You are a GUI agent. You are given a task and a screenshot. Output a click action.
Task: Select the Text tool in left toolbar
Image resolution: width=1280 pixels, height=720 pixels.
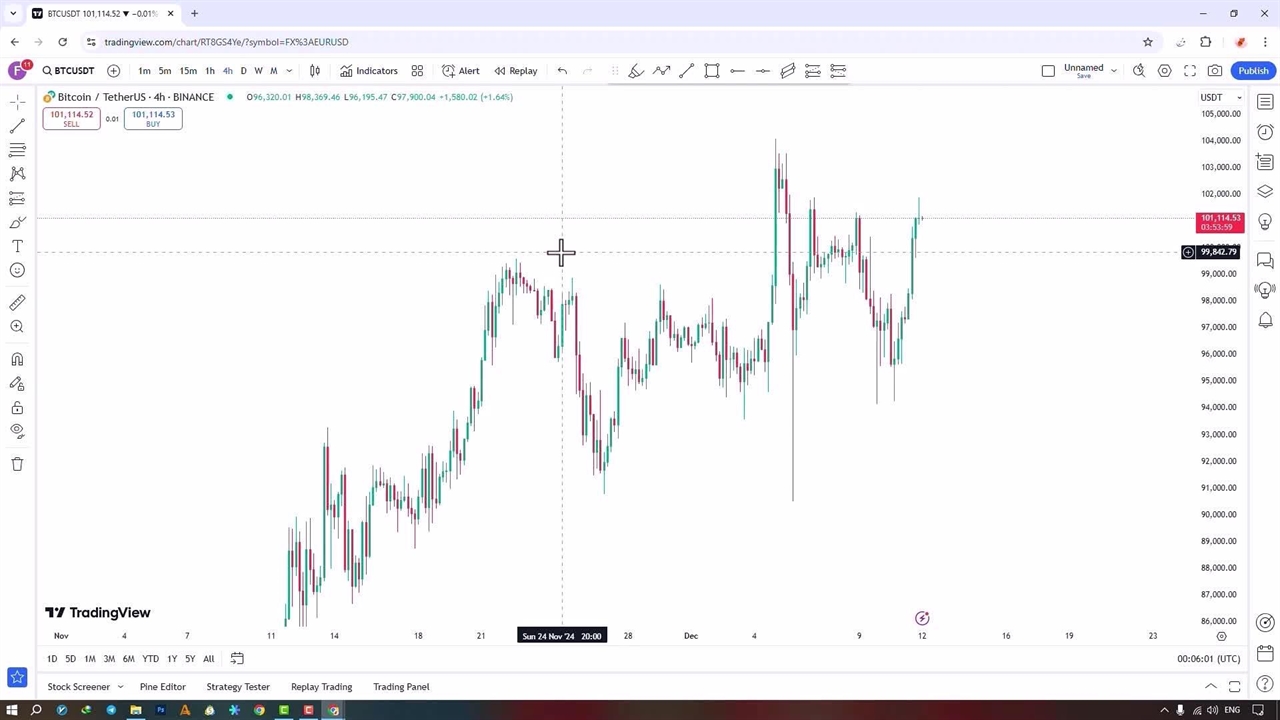(17, 246)
